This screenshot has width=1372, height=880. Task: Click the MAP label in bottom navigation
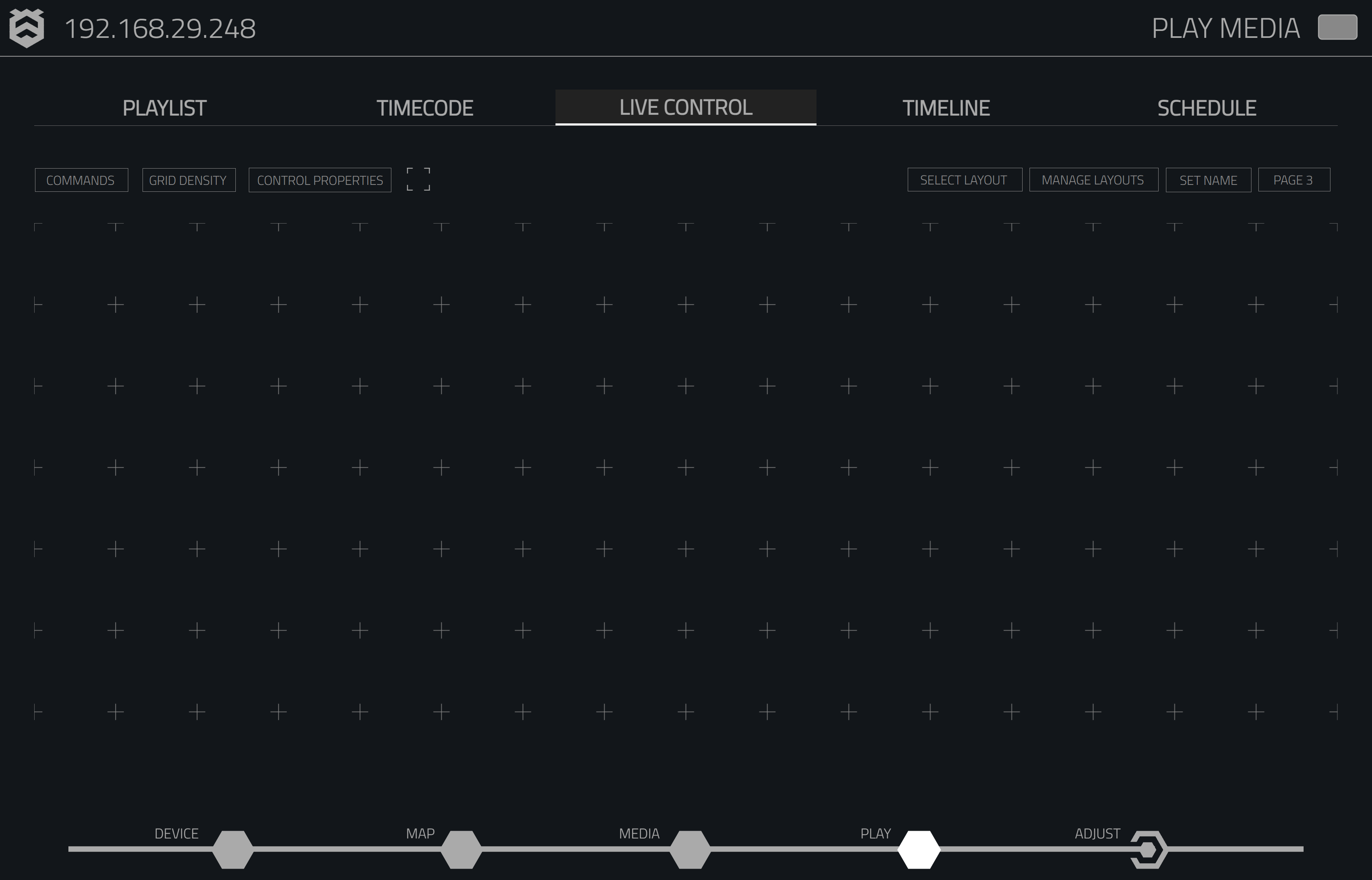[x=421, y=834]
